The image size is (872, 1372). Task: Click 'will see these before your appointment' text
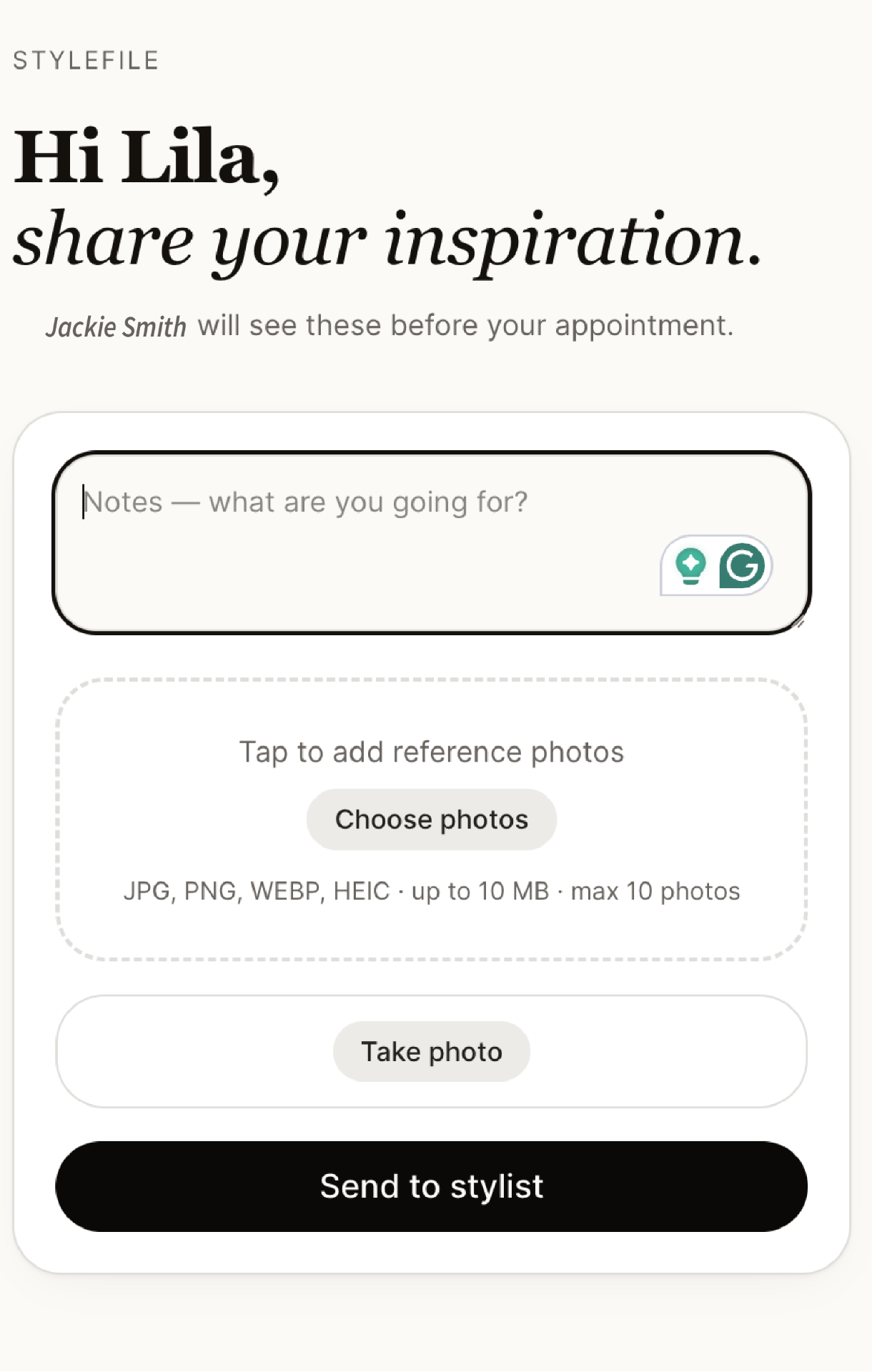(465, 326)
